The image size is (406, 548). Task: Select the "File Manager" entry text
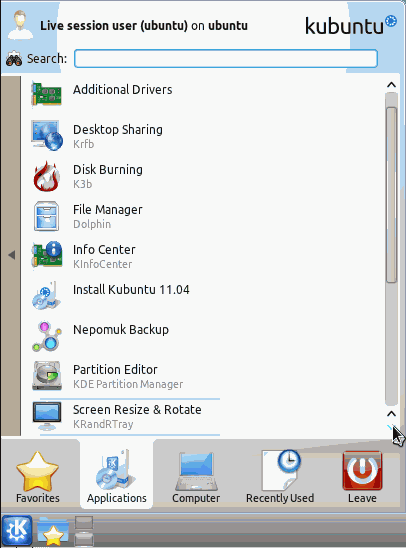[108, 210]
